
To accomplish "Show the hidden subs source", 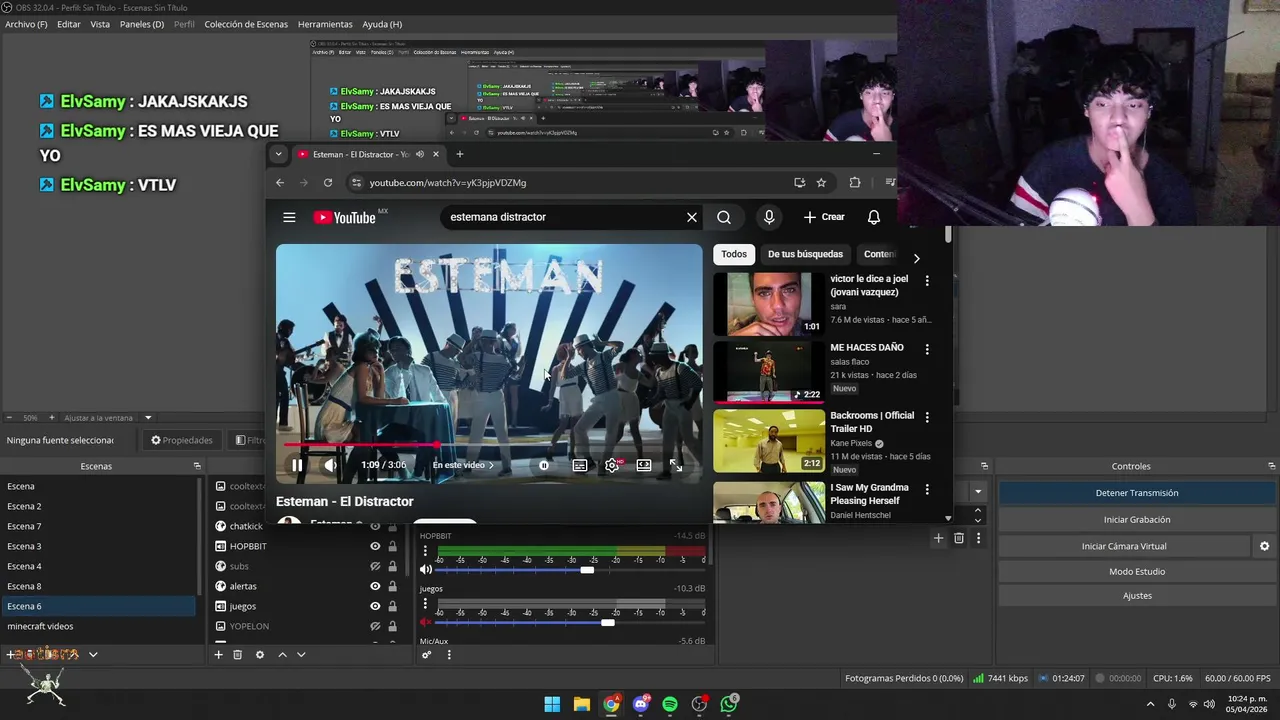I will [x=375, y=566].
